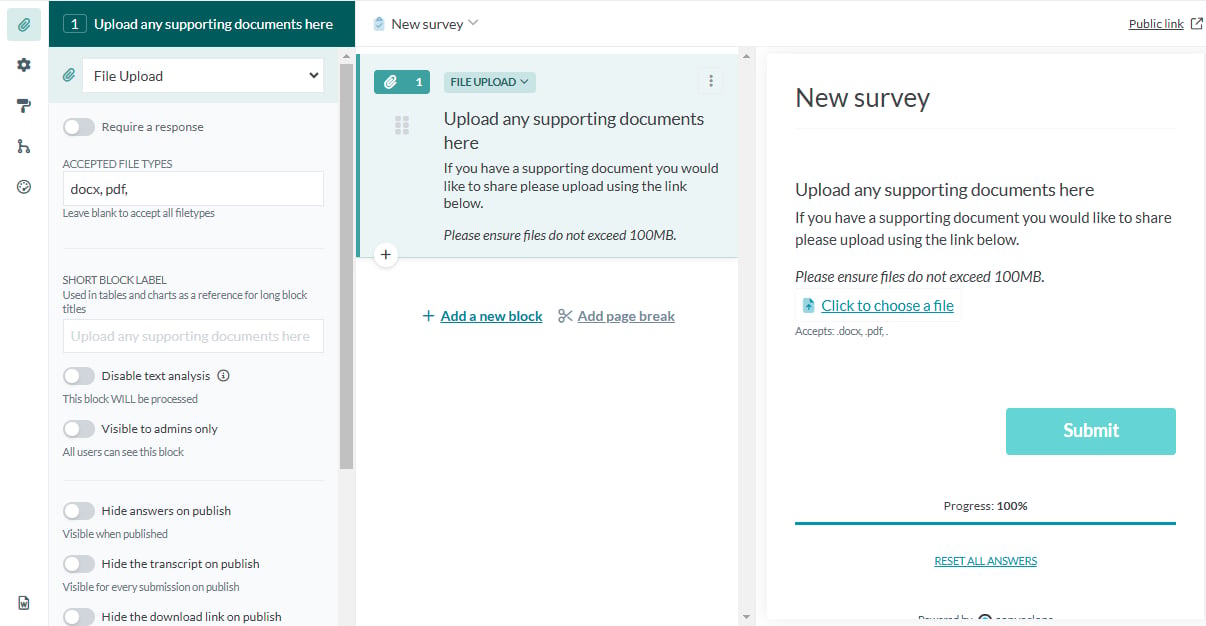
Task: Click Add page break
Action: point(626,316)
